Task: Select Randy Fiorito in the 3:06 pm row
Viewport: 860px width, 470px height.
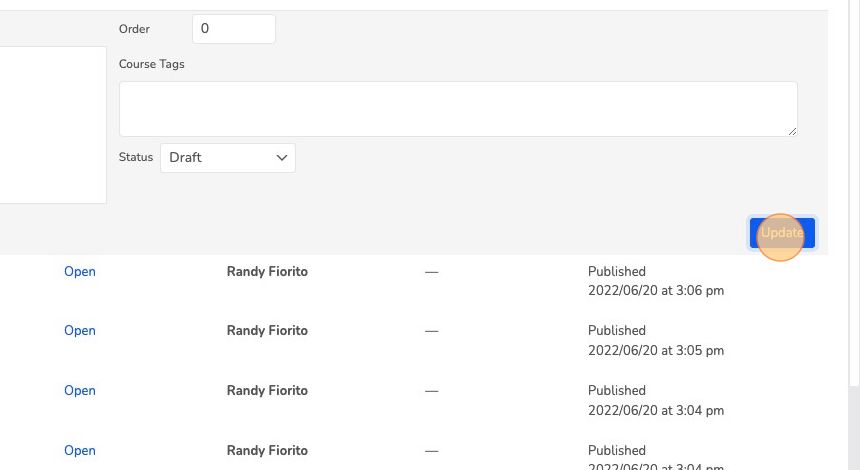Action: [x=267, y=271]
